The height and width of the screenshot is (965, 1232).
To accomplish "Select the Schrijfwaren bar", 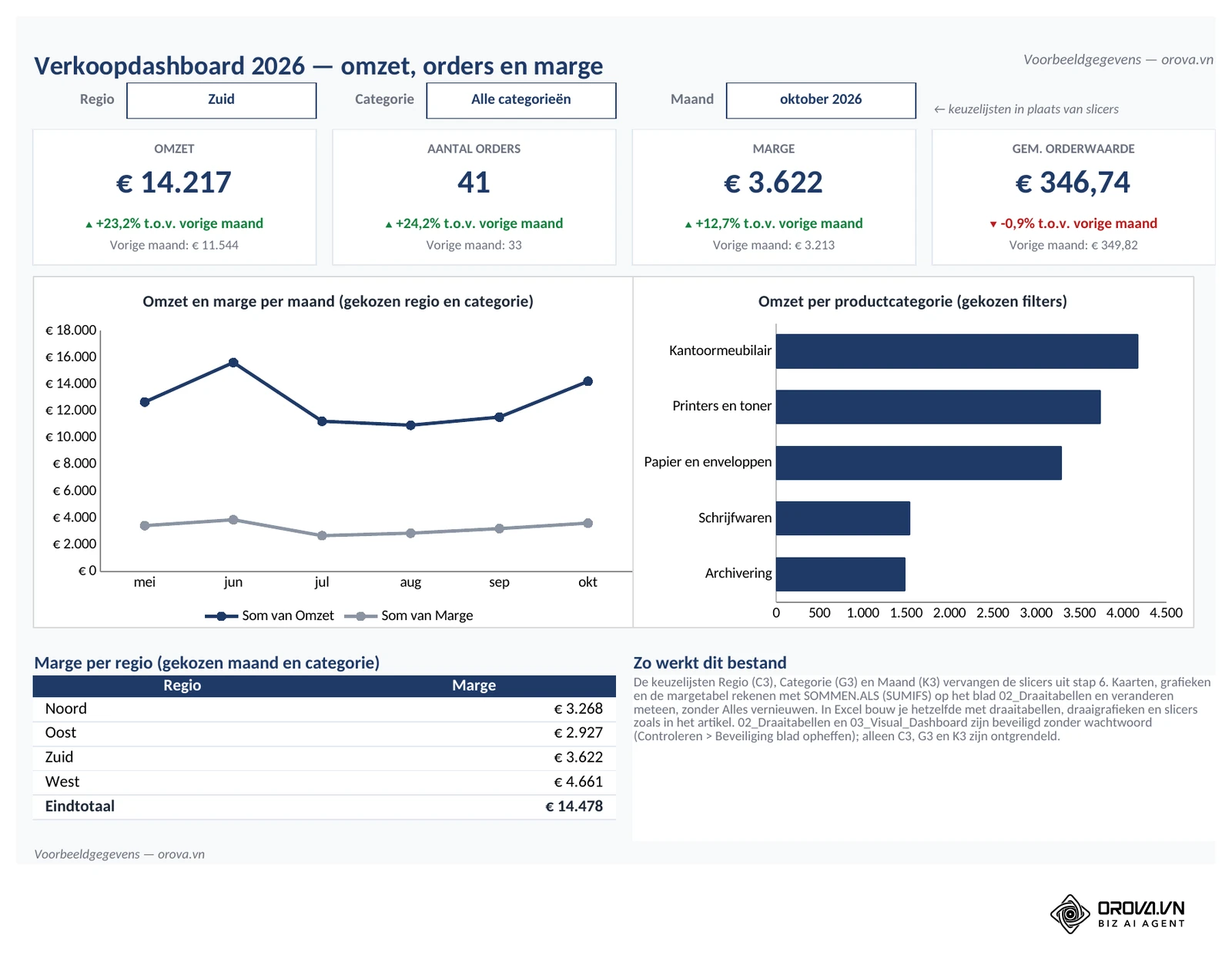I will [843, 518].
